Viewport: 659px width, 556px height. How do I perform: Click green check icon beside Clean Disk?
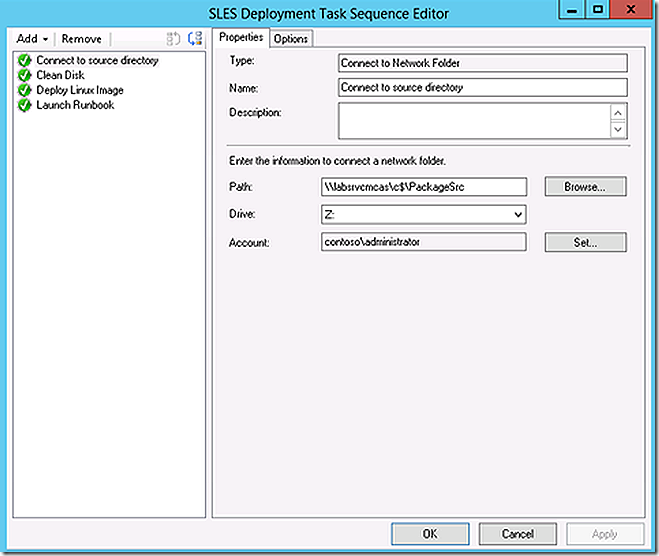(x=24, y=75)
